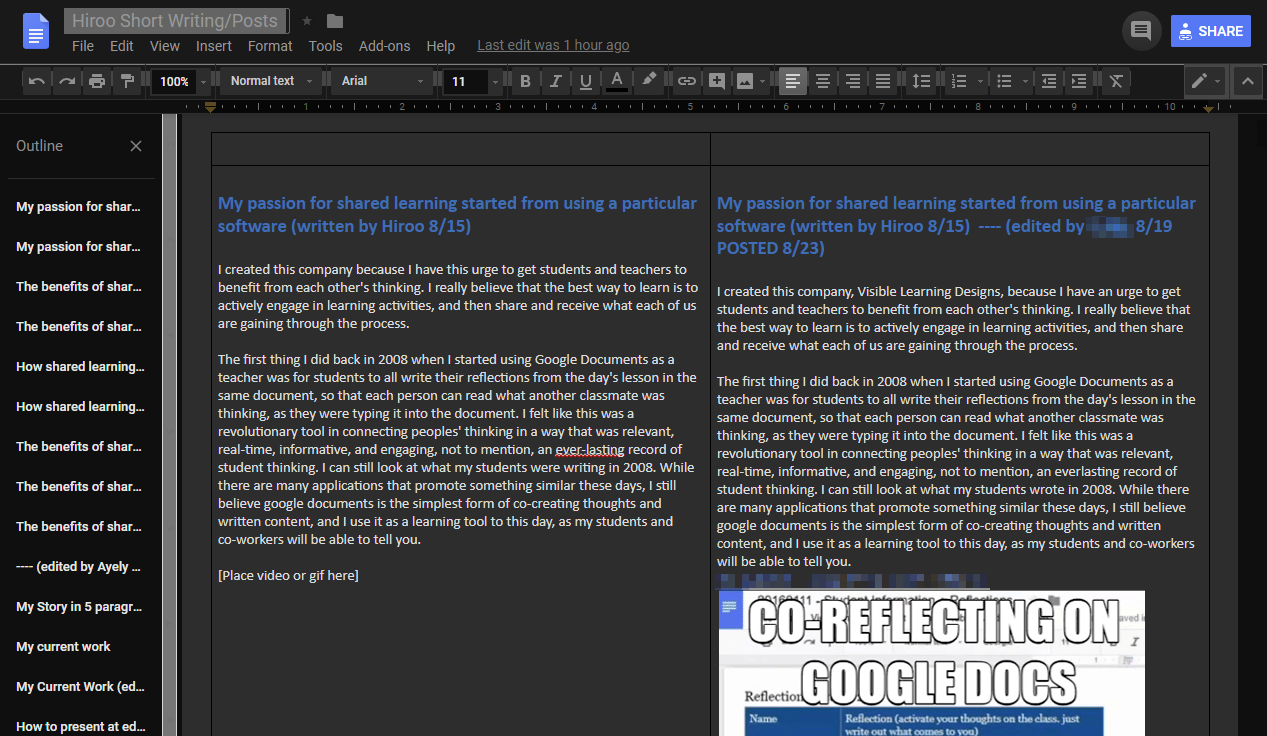Click the SHARE button
The image size is (1267, 736).
1211,31
